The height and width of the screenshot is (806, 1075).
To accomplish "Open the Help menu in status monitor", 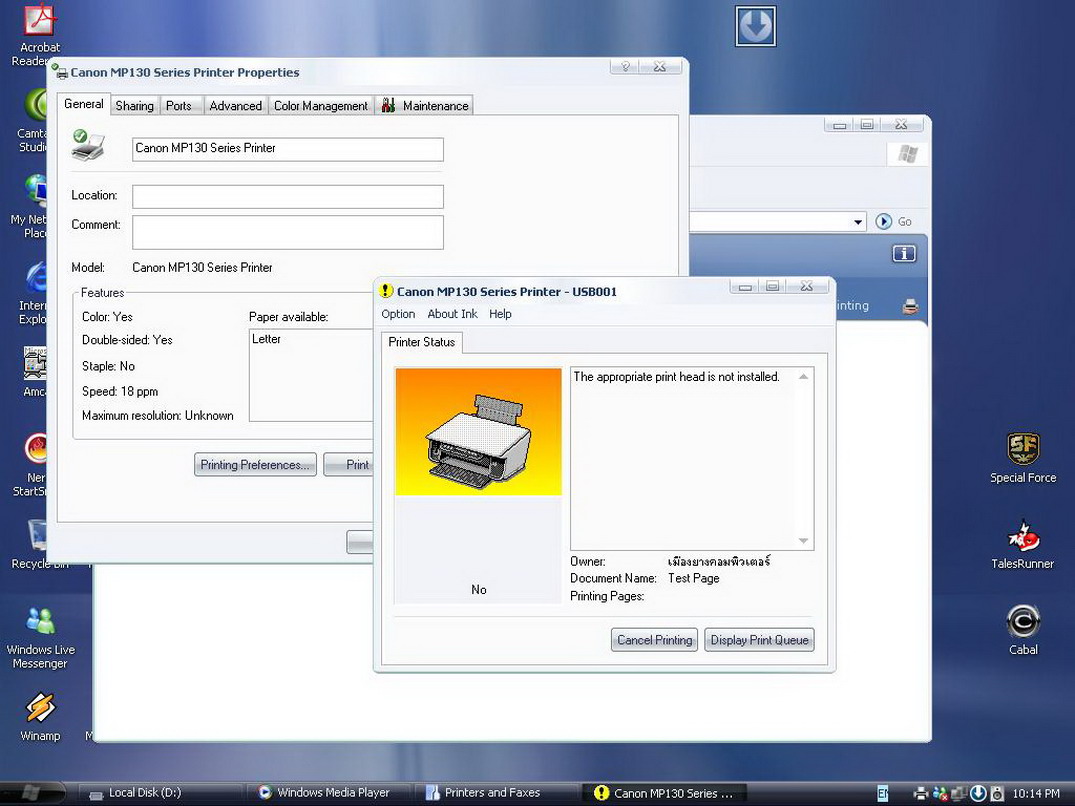I will pyautogui.click(x=500, y=314).
